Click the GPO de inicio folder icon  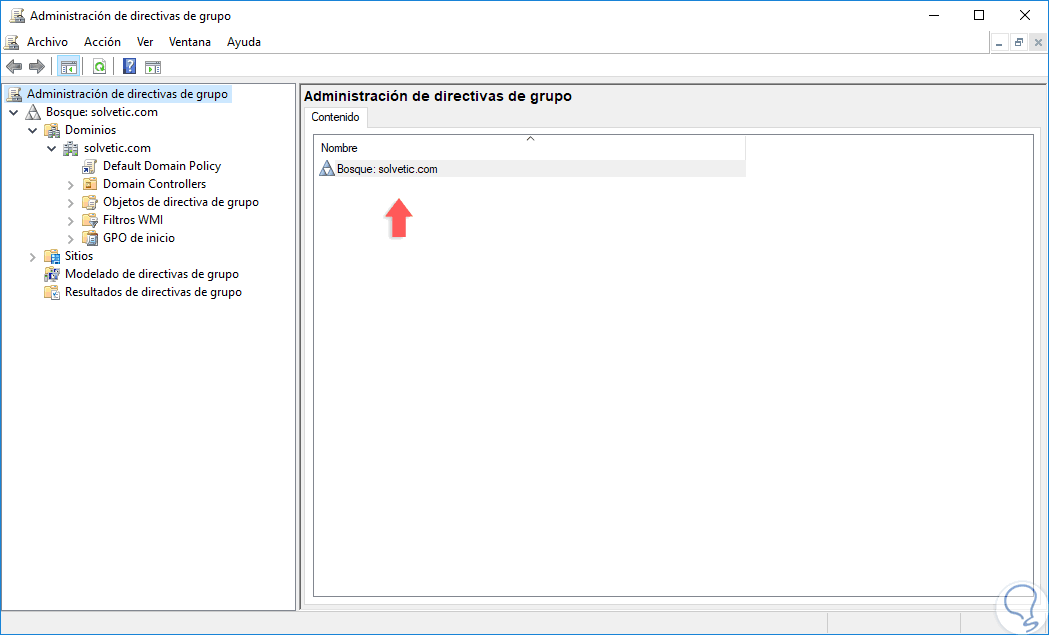(90, 238)
